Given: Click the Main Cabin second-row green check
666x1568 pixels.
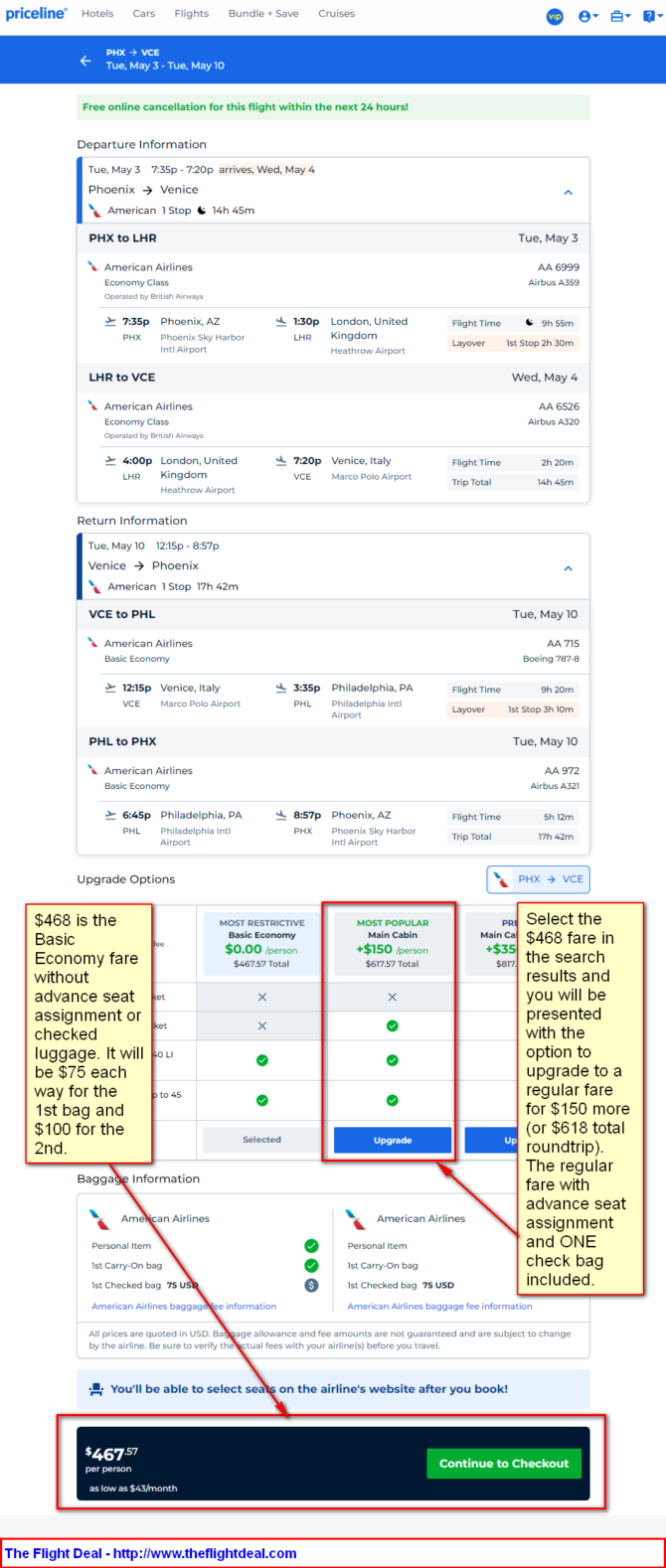Looking at the screenshot, I should click(x=393, y=1025).
